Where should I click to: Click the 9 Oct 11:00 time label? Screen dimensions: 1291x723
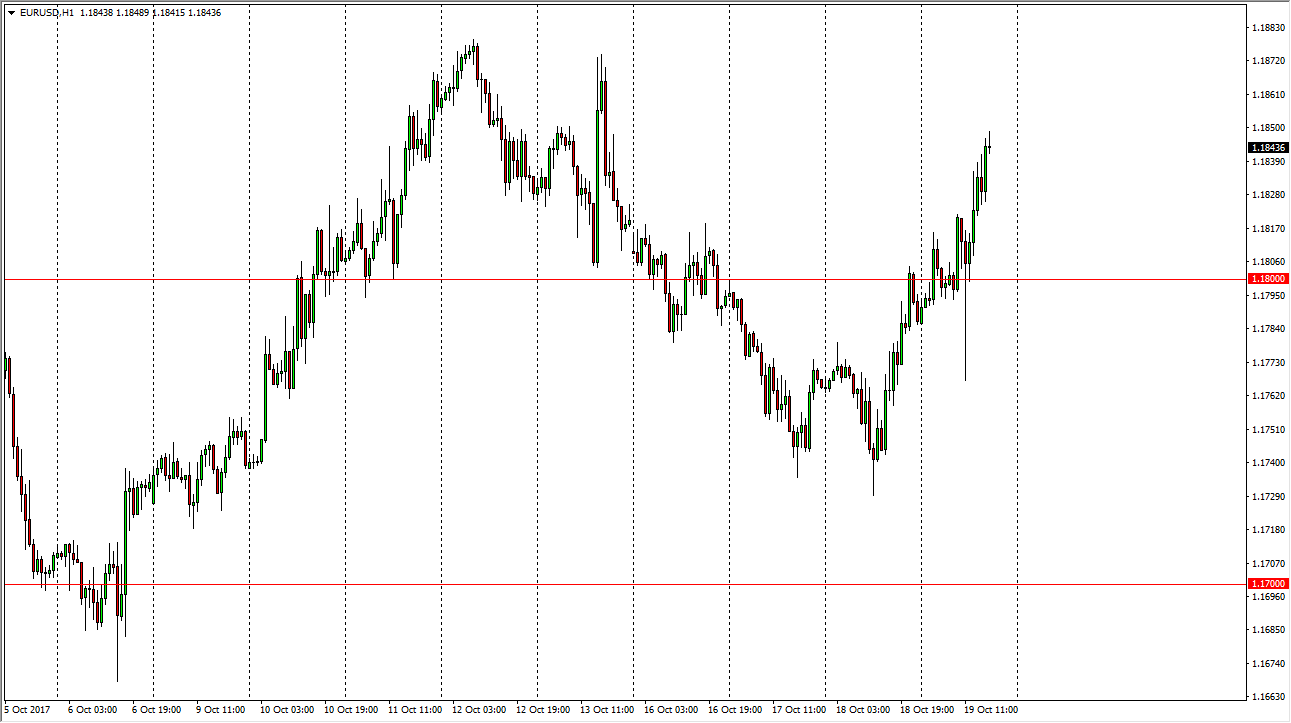click(221, 709)
